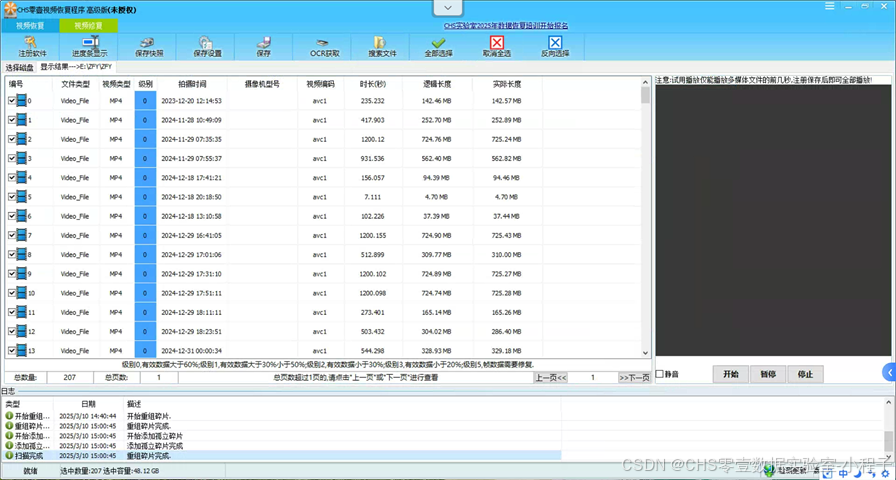Screen dimensions: 896x480
Task: Uncheck the checkbox for video row 5
Action: [12, 197]
